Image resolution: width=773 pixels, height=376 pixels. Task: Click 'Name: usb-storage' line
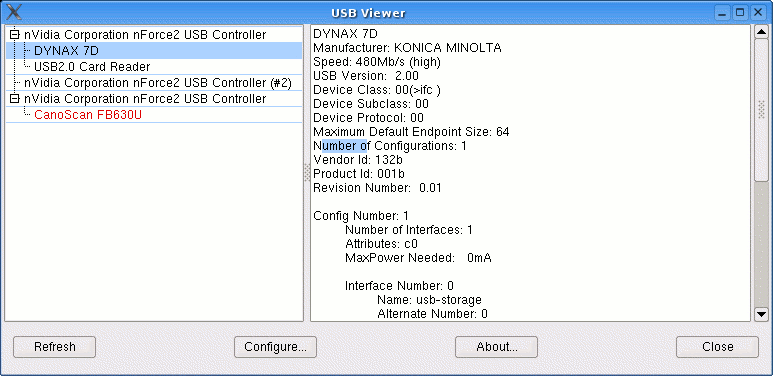pyautogui.click(x=429, y=300)
